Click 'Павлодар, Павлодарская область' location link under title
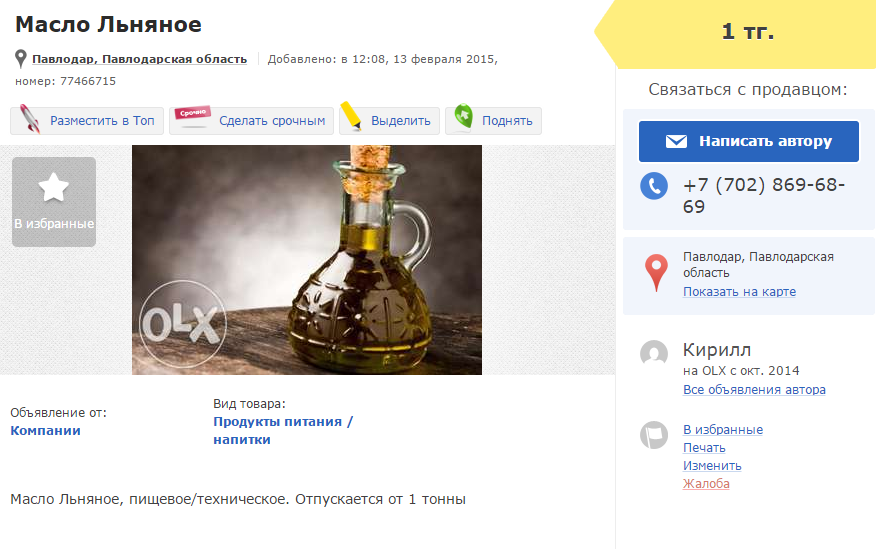876x549 pixels. click(139, 59)
